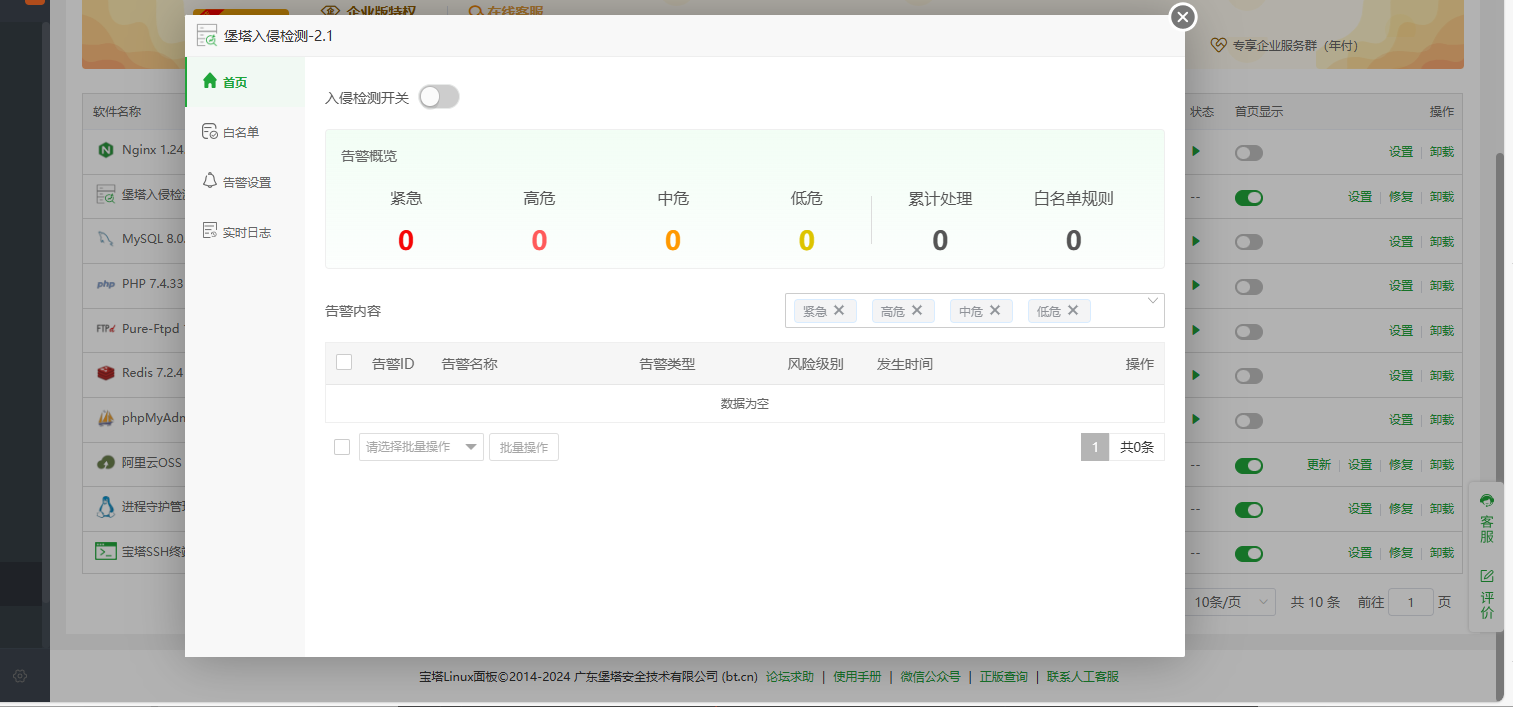1513x707 pixels.
Task: Open the 请选择批量操作 dropdown
Action: point(421,447)
